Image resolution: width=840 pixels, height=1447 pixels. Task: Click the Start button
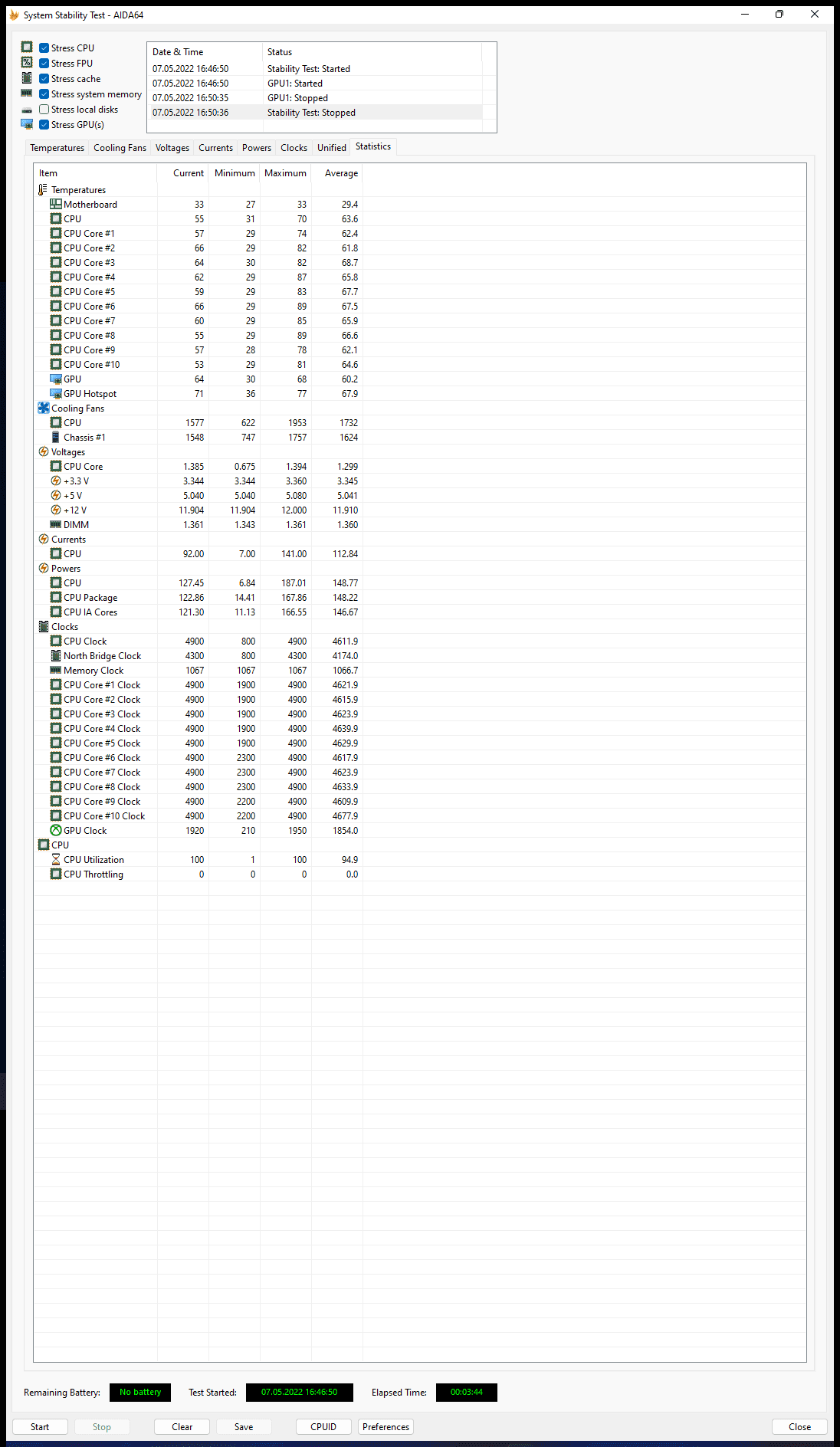40,1426
